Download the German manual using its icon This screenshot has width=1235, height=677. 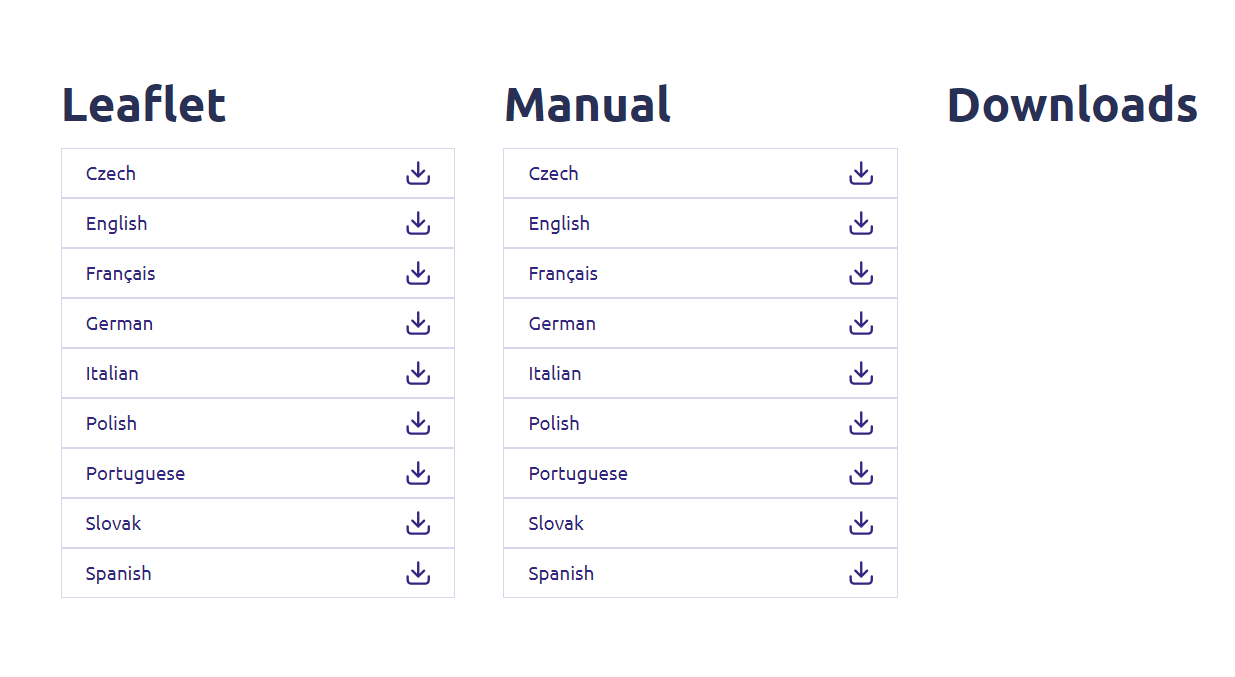pos(861,323)
